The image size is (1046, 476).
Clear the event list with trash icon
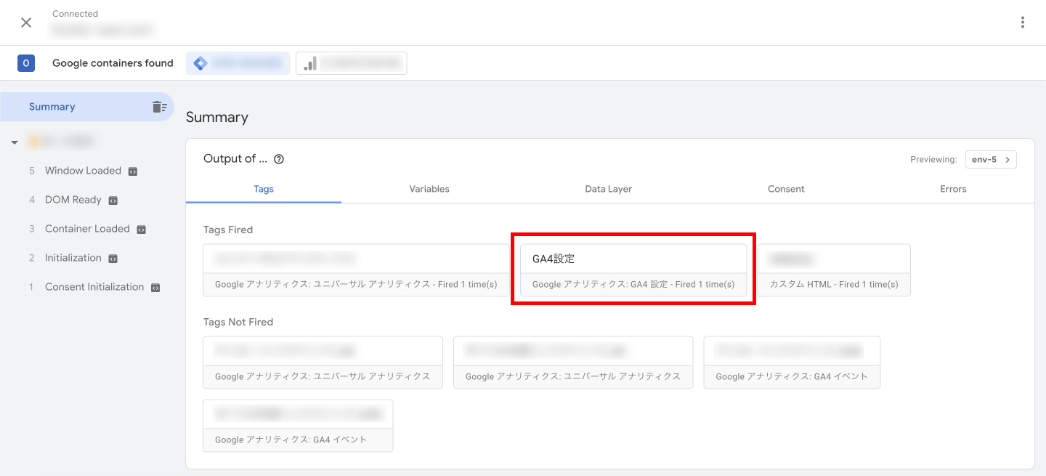159,107
